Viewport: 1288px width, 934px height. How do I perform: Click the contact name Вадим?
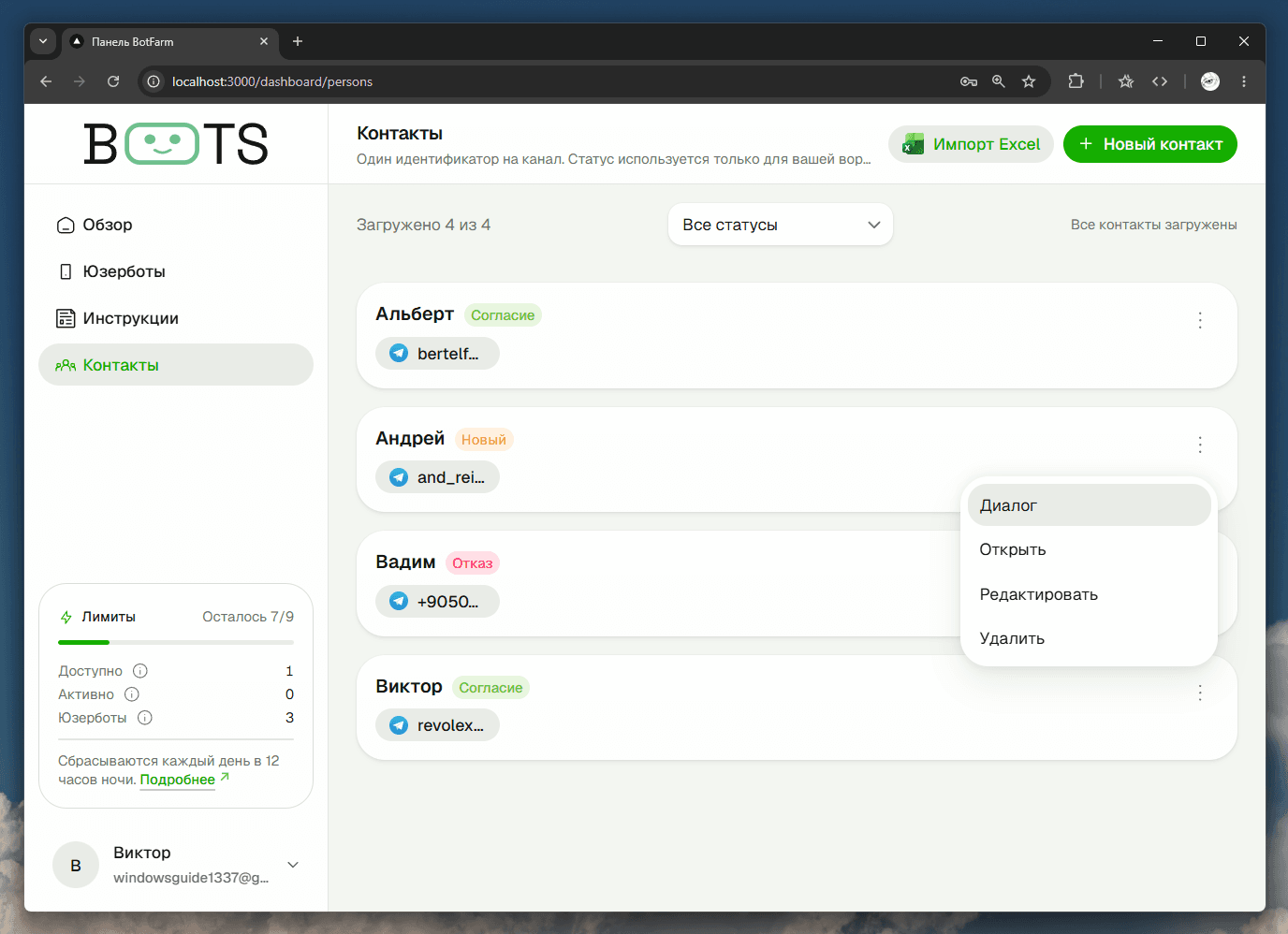[405, 562]
